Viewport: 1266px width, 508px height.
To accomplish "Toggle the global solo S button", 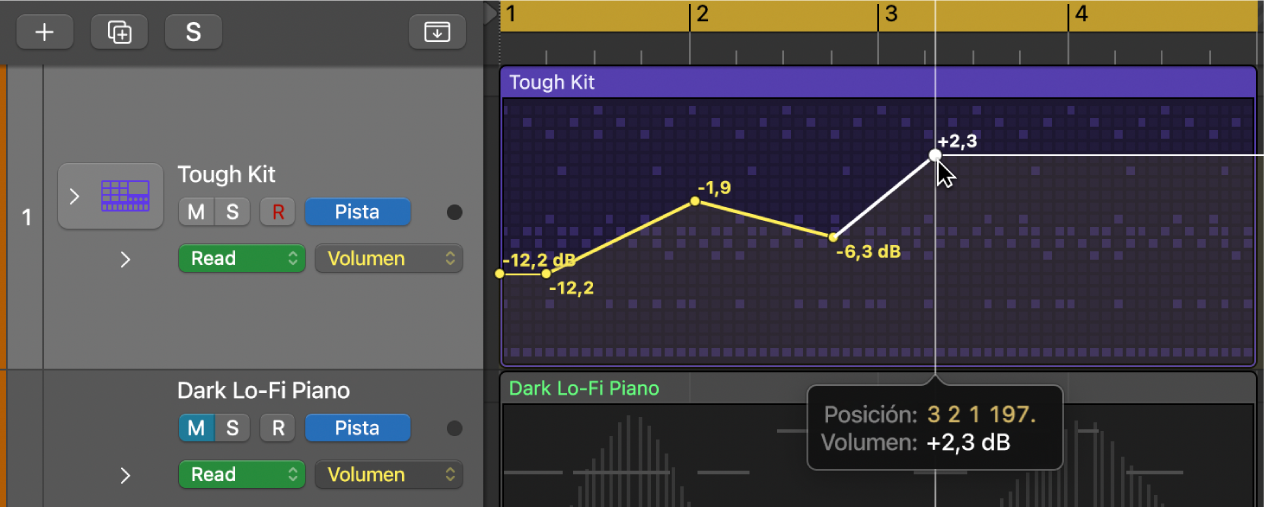I will coord(193,32).
